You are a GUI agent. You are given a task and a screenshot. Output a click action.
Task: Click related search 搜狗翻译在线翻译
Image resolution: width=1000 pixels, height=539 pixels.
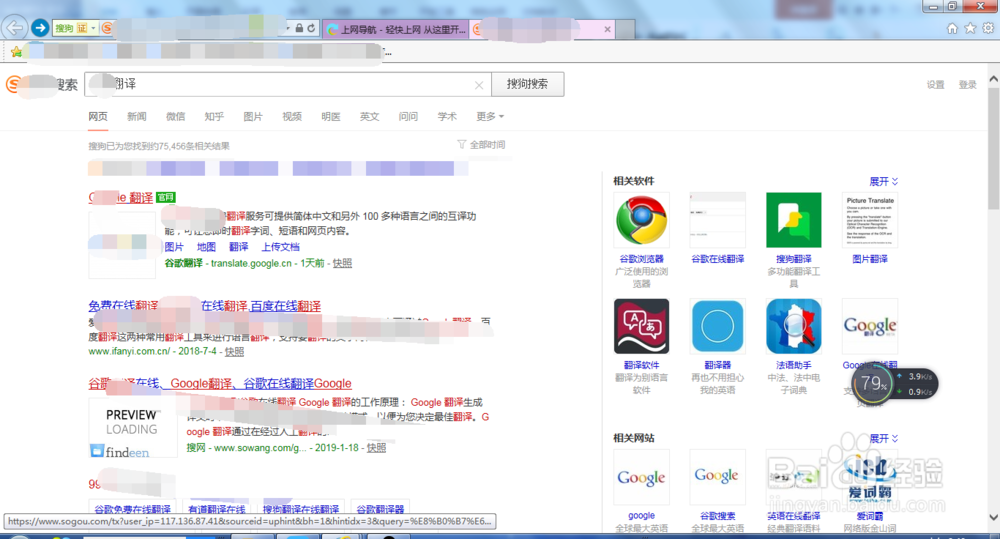click(x=301, y=509)
